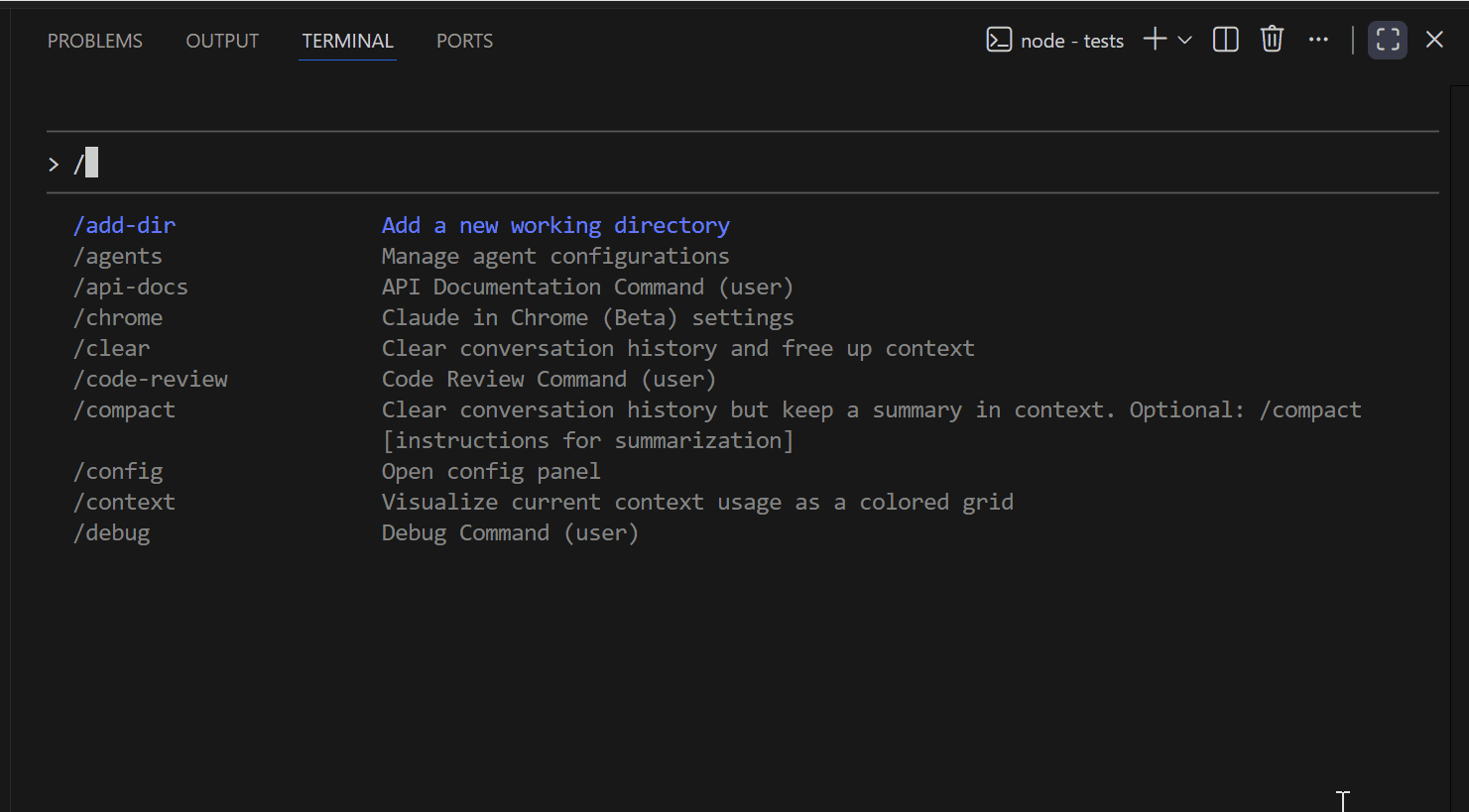The width and height of the screenshot is (1469, 812).
Task: Select the /context command
Action: click(x=125, y=502)
